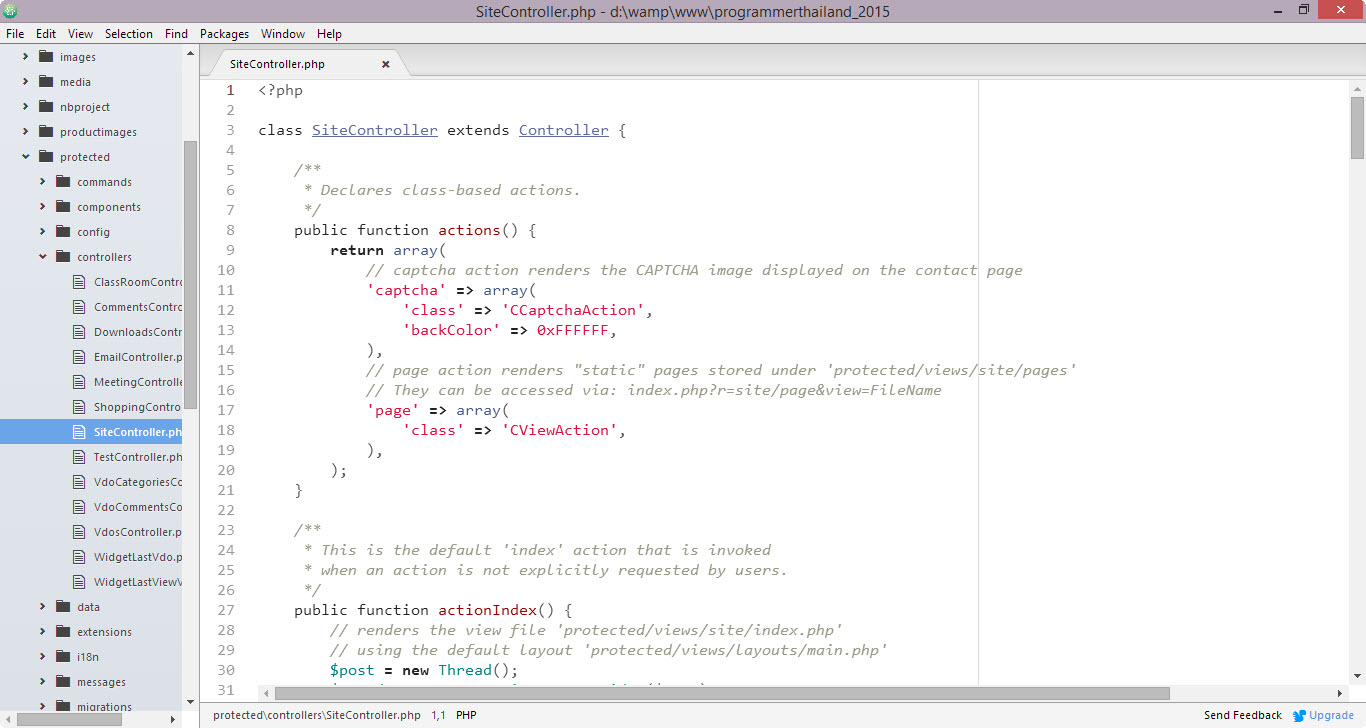Expand the media folder arrow
This screenshot has width=1366, height=728.
coord(25,82)
